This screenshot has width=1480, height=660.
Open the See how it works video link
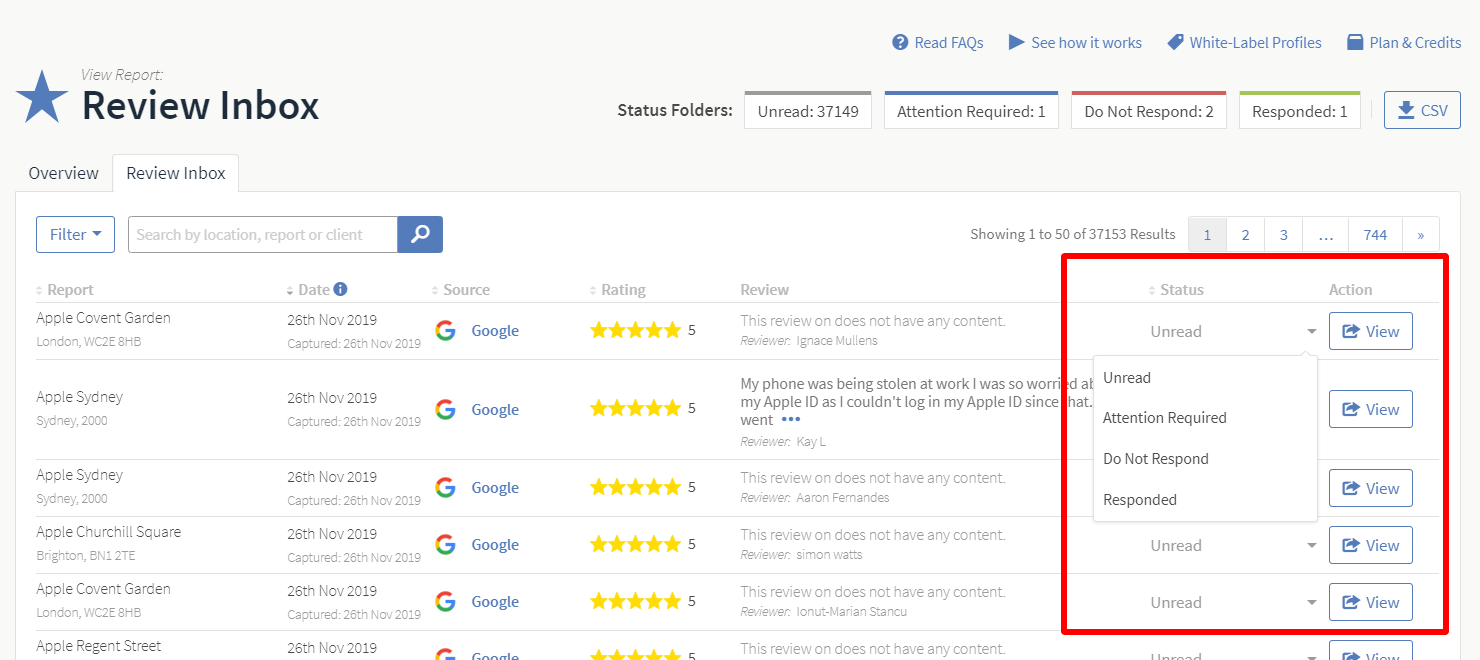tap(1075, 42)
